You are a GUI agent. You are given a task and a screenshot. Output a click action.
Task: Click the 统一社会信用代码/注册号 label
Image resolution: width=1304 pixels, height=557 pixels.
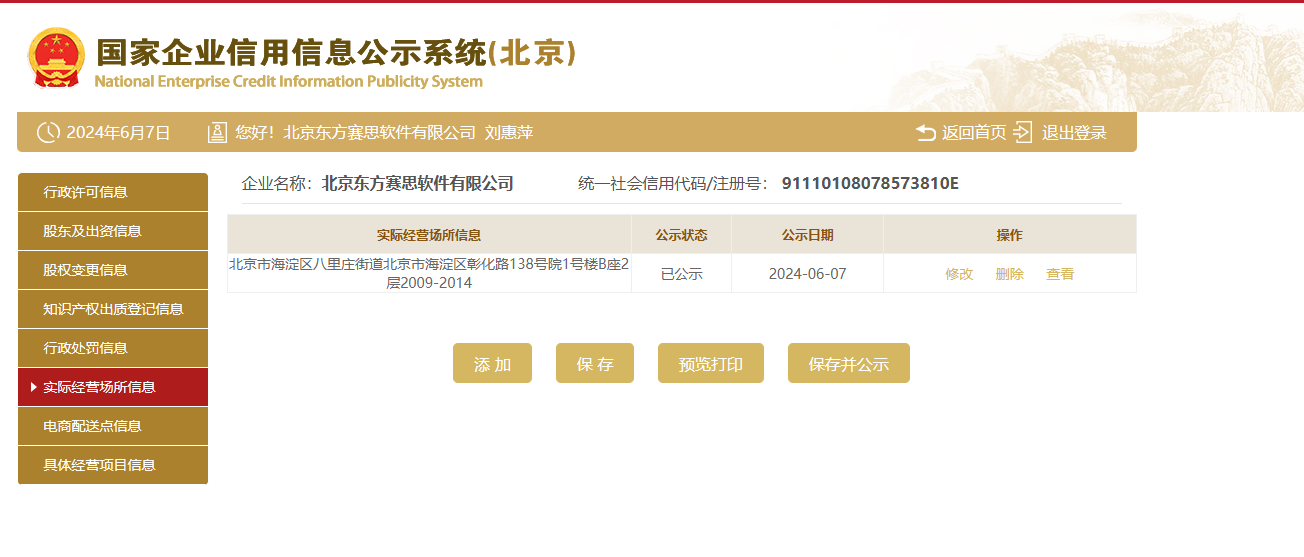tap(673, 183)
